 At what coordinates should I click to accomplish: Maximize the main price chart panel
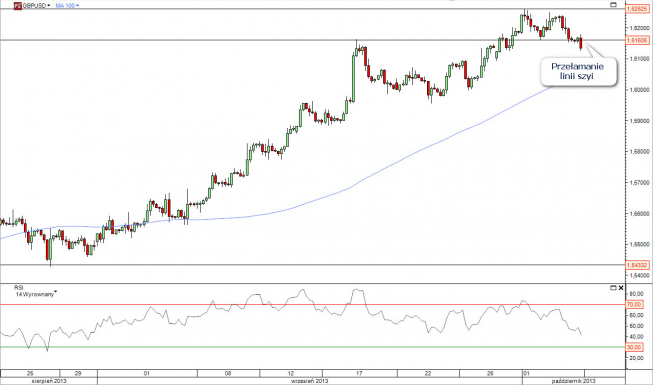pos(613,5)
